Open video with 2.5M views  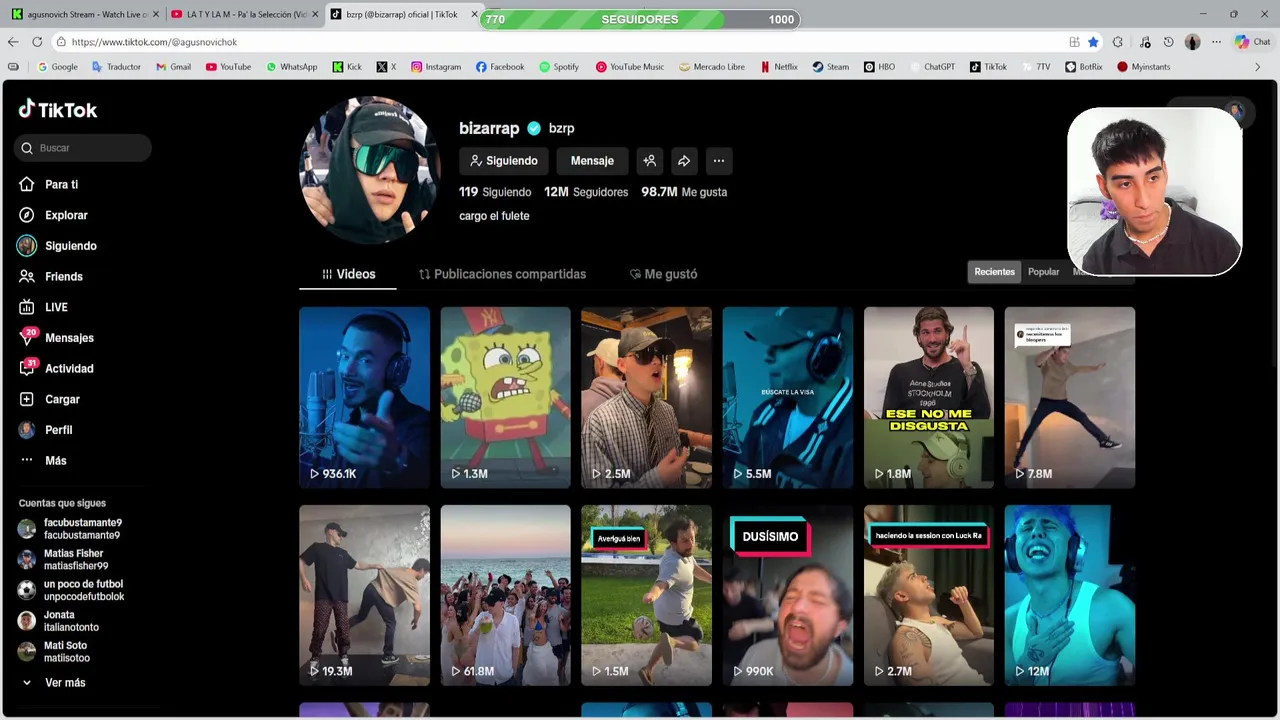pos(646,397)
